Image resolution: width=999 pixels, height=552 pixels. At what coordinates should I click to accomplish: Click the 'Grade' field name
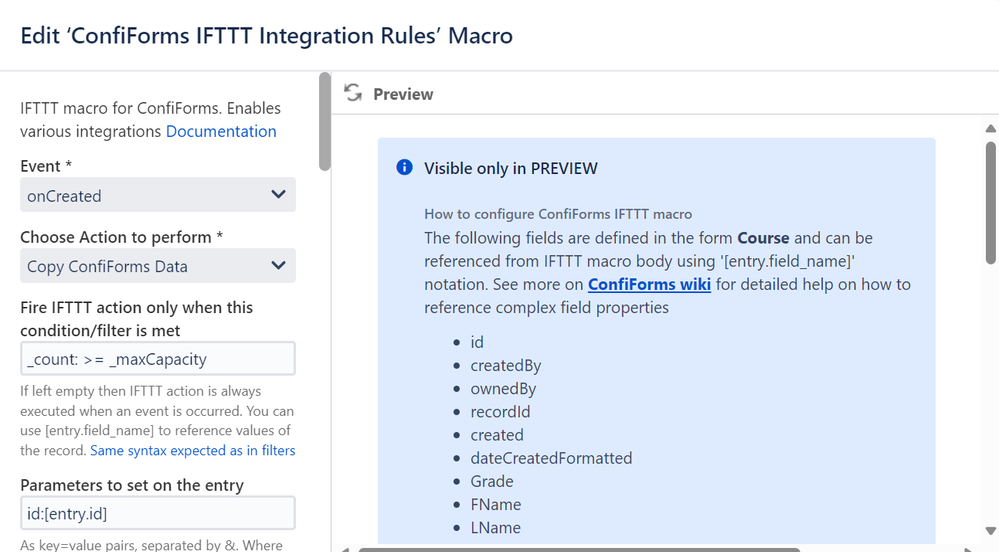coord(492,481)
